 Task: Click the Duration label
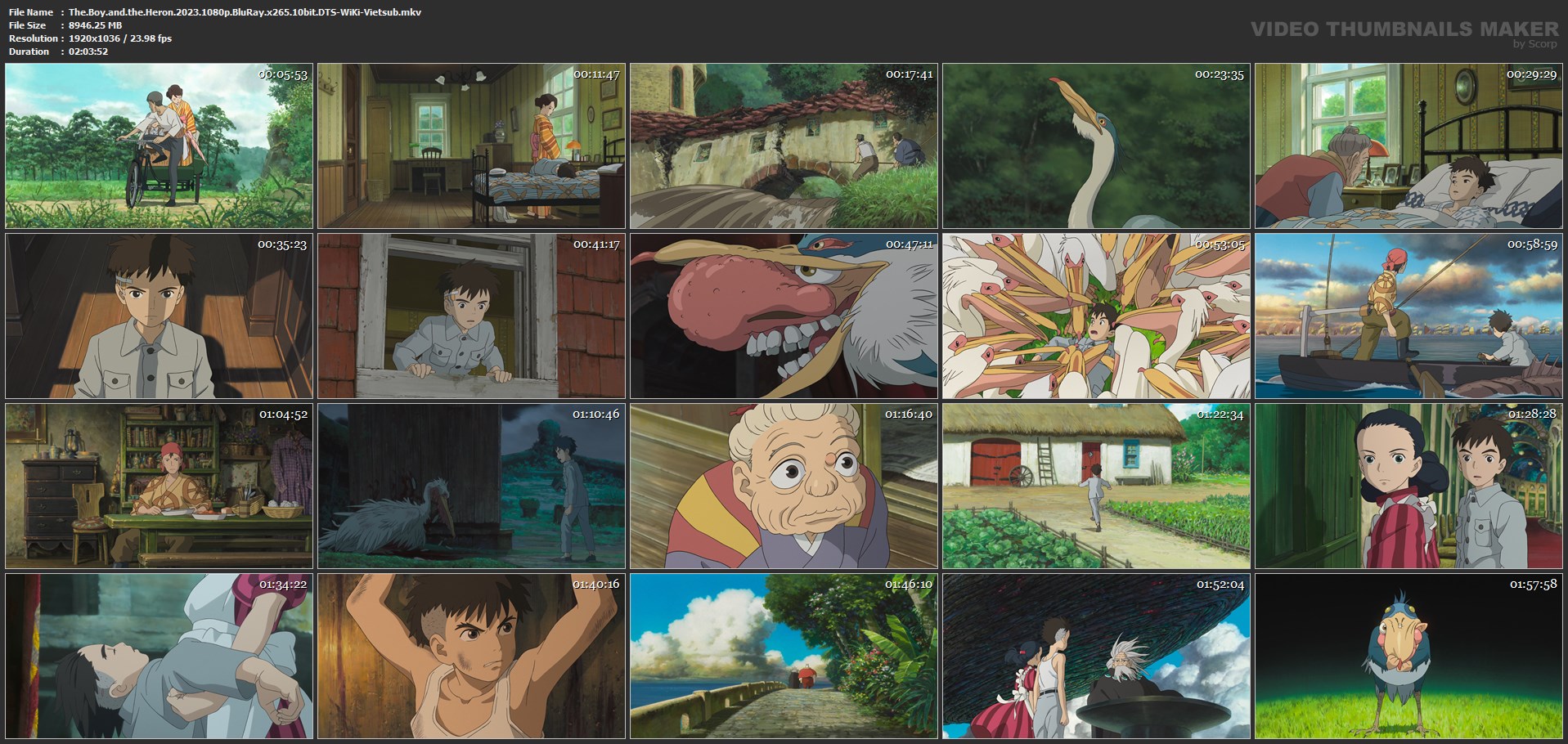(29, 52)
